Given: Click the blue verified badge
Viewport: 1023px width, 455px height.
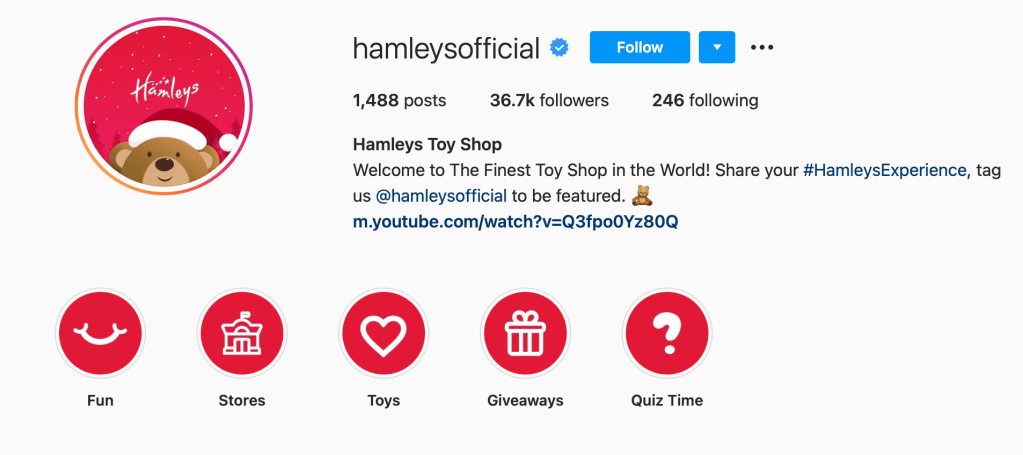Looking at the screenshot, I should point(559,48).
